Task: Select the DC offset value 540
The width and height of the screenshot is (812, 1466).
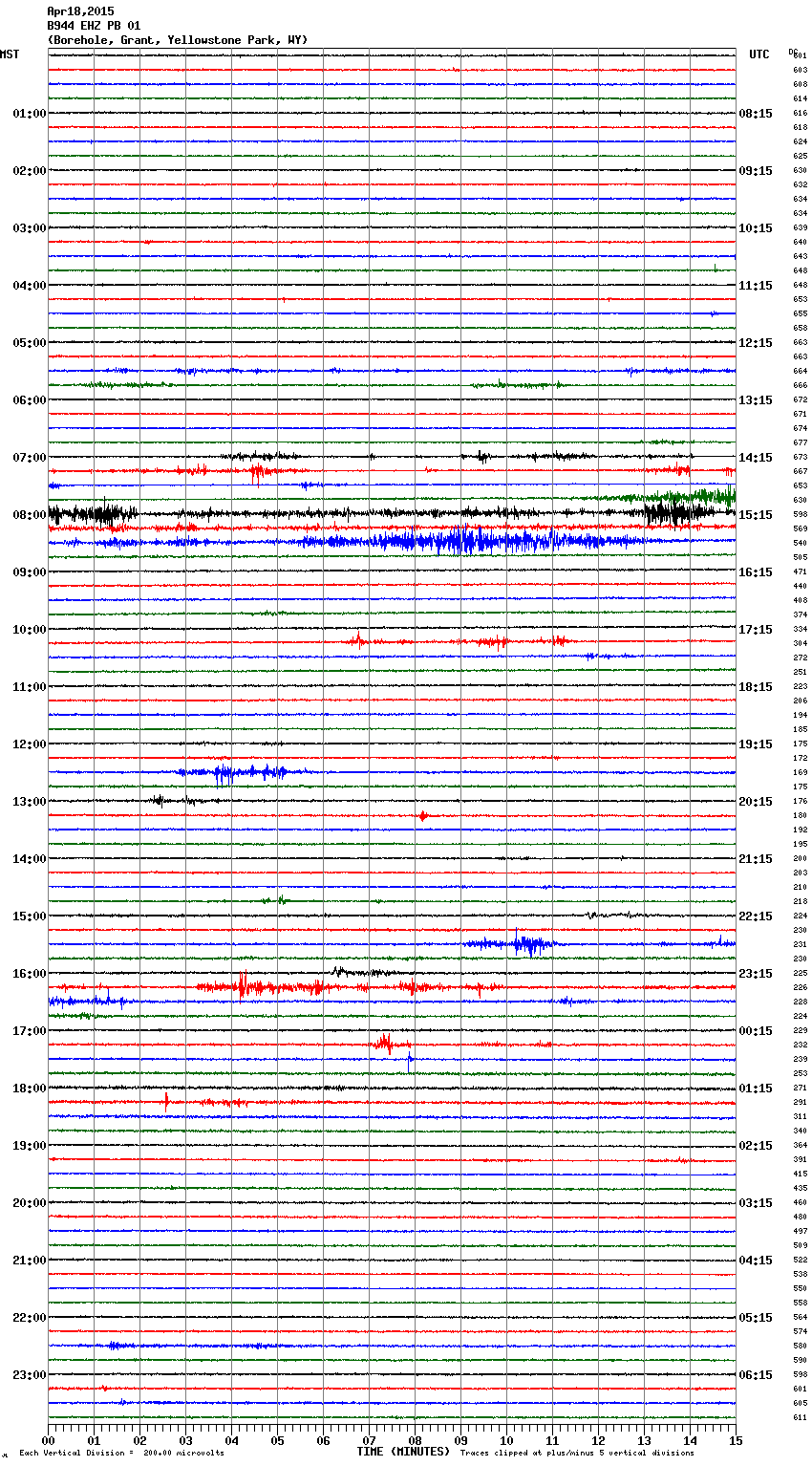Action: pyautogui.click(x=800, y=543)
